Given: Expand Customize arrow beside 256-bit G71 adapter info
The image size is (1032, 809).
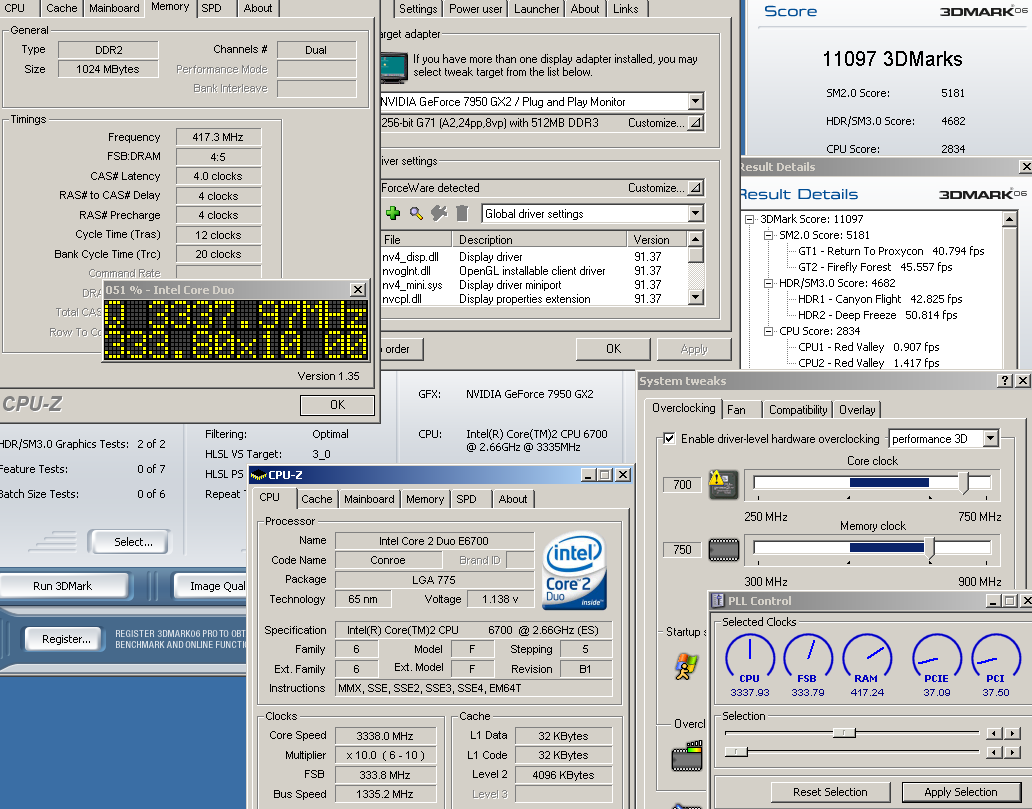Looking at the screenshot, I should 694,122.
